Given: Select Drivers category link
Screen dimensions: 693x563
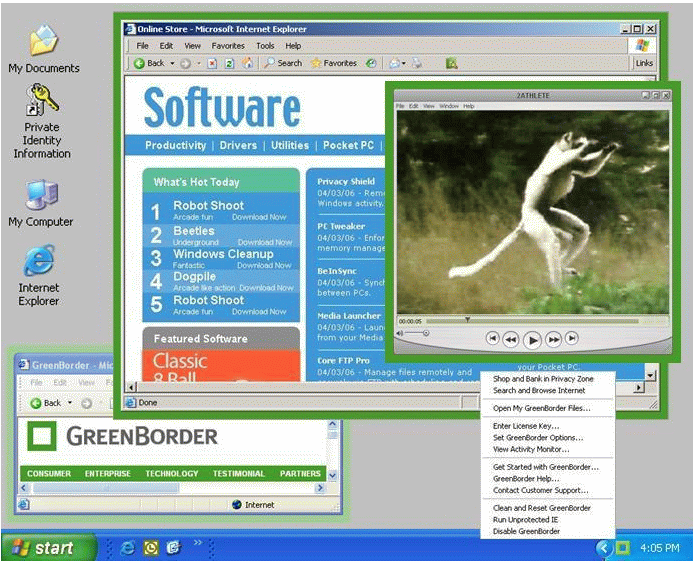Looking at the screenshot, I should click(x=238, y=145).
